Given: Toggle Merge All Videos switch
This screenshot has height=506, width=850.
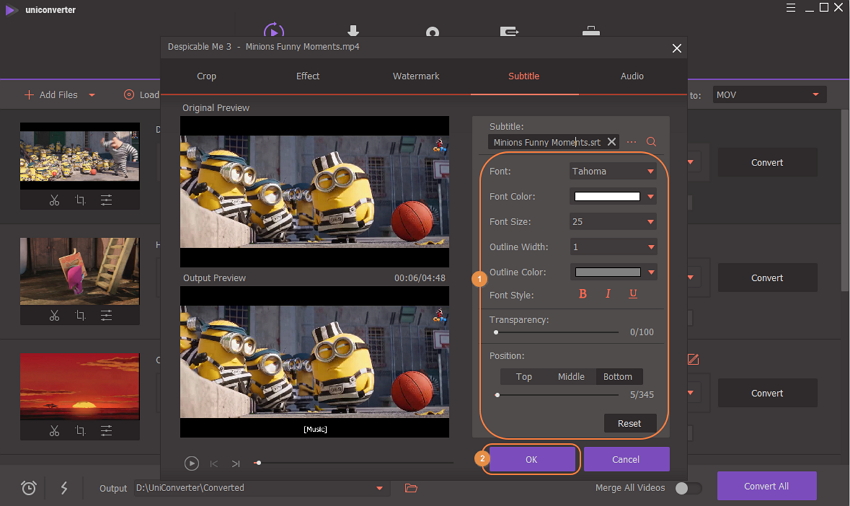Looking at the screenshot, I should (688, 488).
